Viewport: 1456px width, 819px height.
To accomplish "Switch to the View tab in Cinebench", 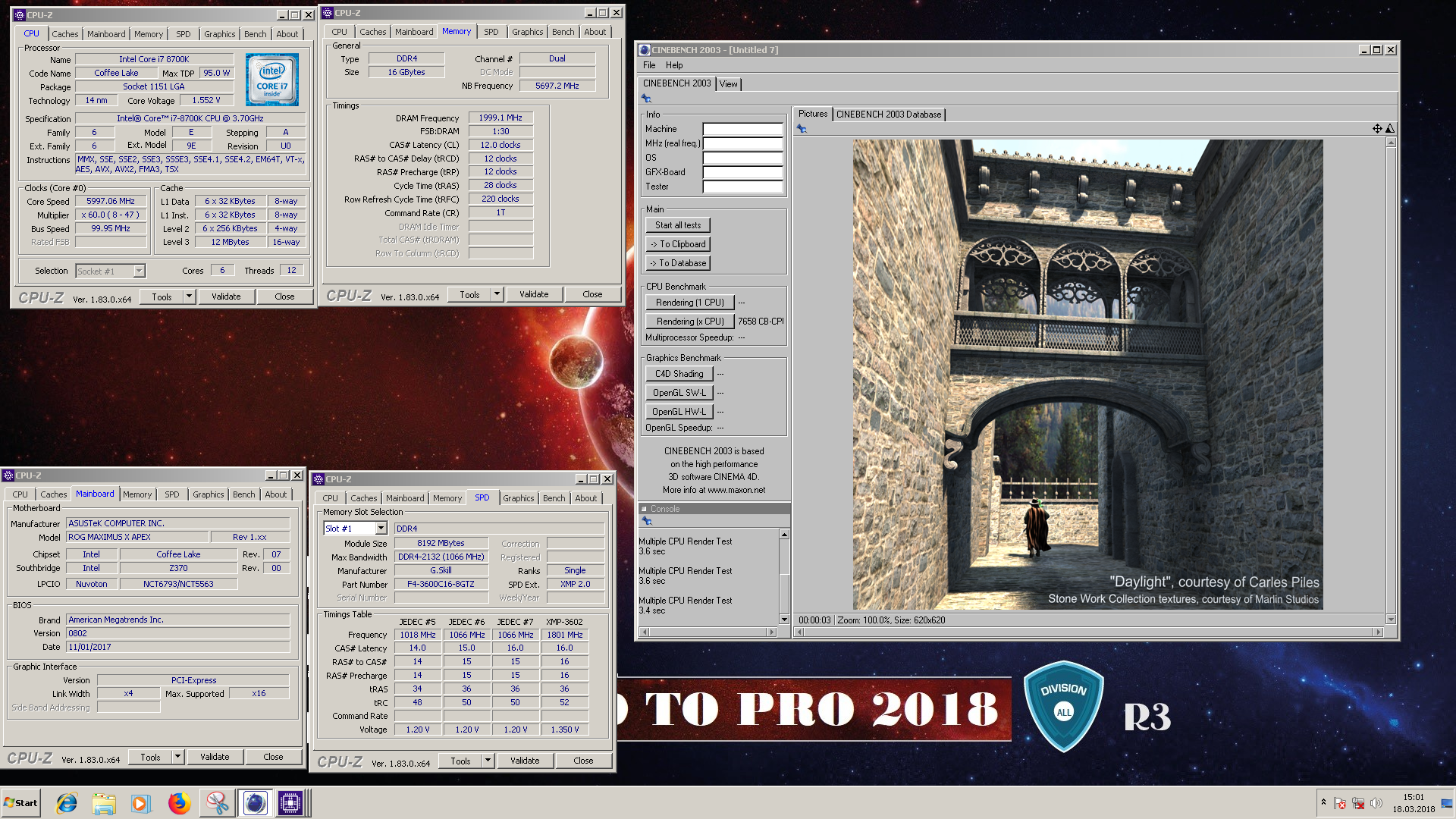I will pyautogui.click(x=728, y=84).
